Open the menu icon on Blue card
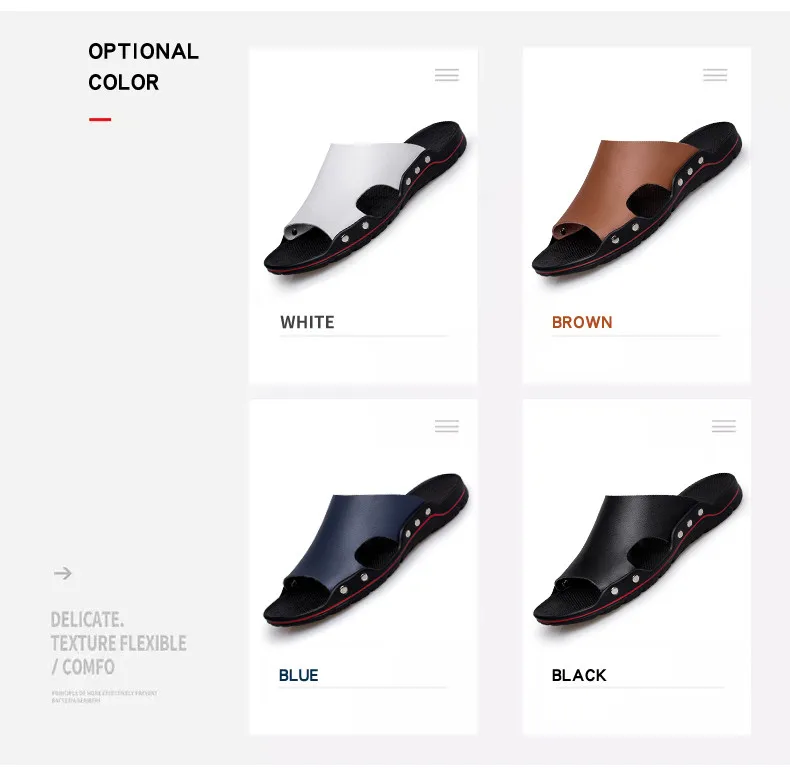The height and width of the screenshot is (772, 790). click(446, 426)
